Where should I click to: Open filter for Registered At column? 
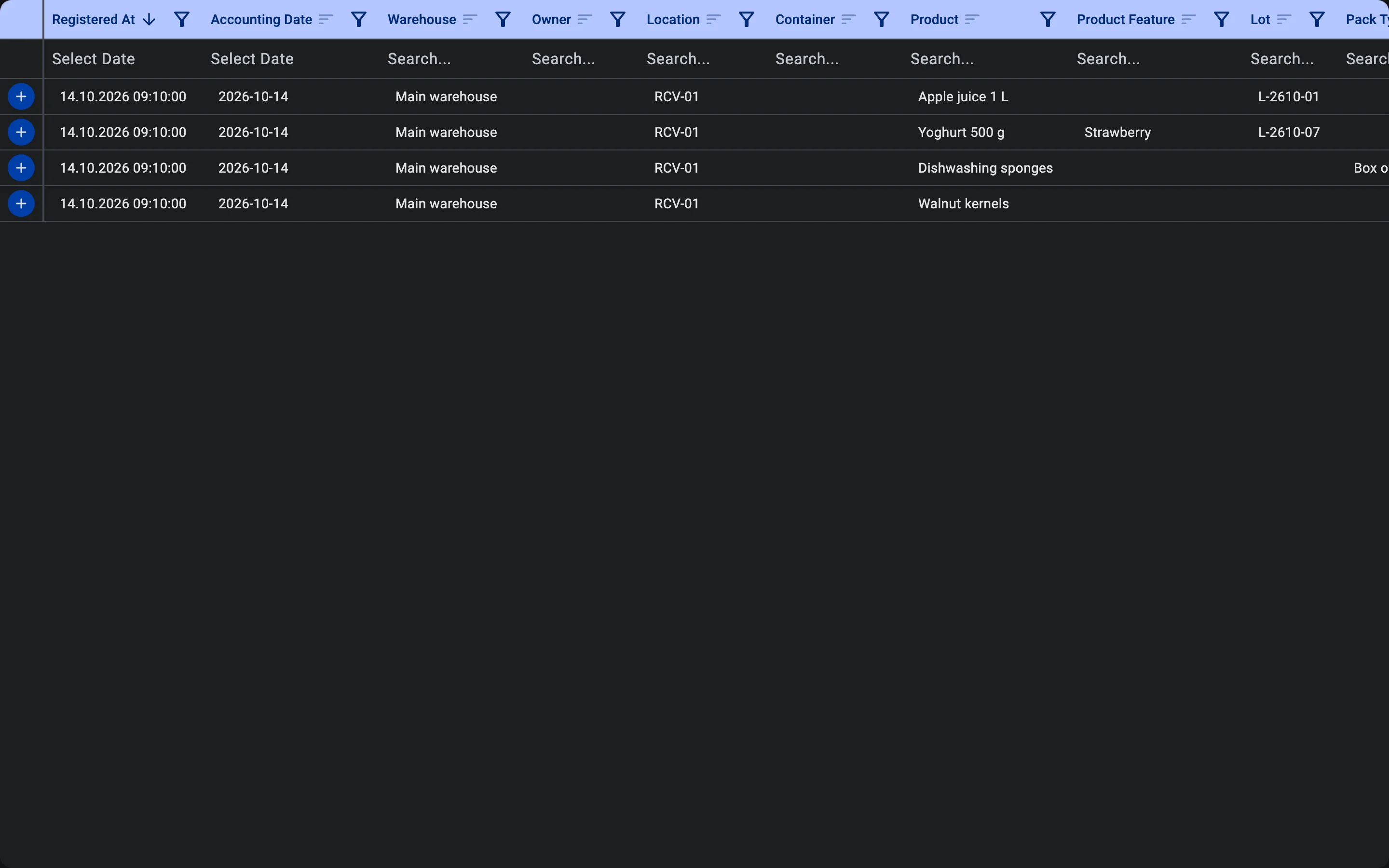click(181, 19)
